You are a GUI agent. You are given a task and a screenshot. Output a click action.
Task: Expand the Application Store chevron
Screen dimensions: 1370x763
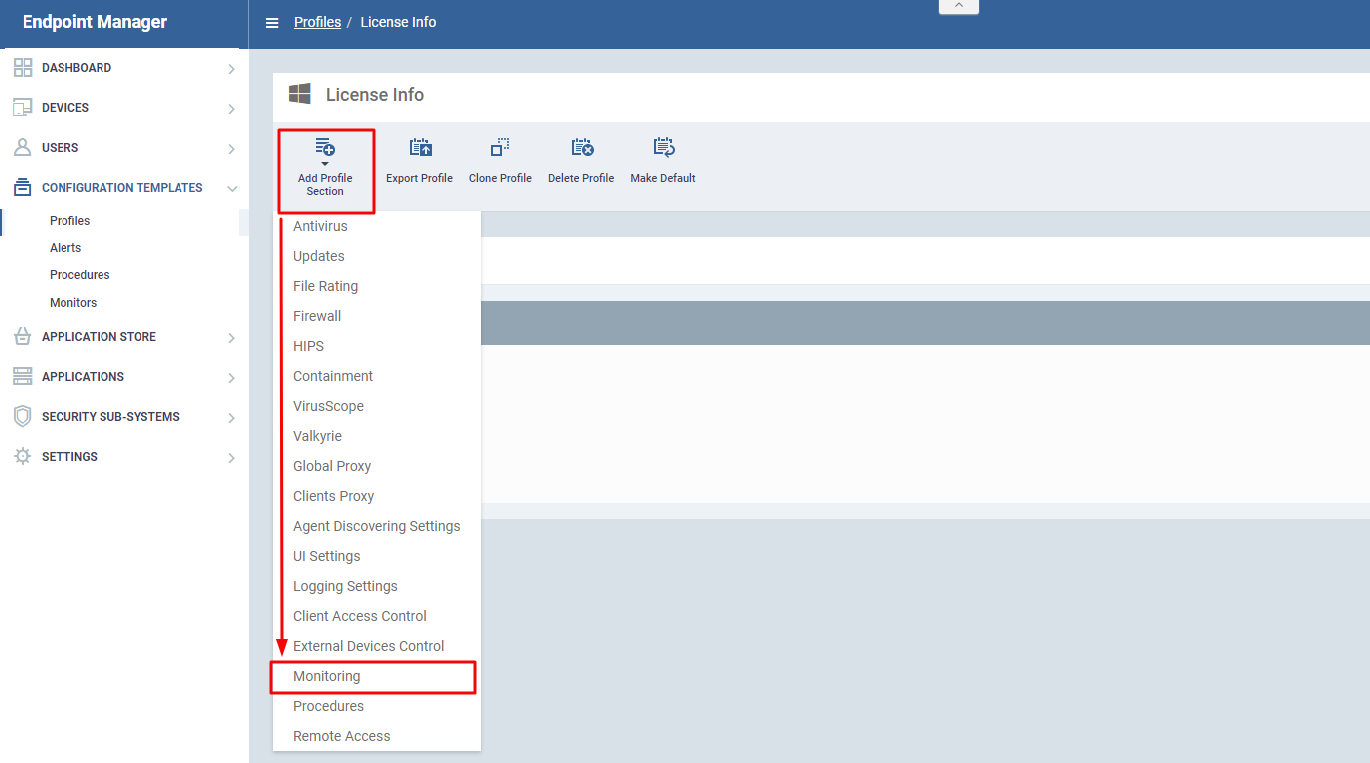[231, 338]
